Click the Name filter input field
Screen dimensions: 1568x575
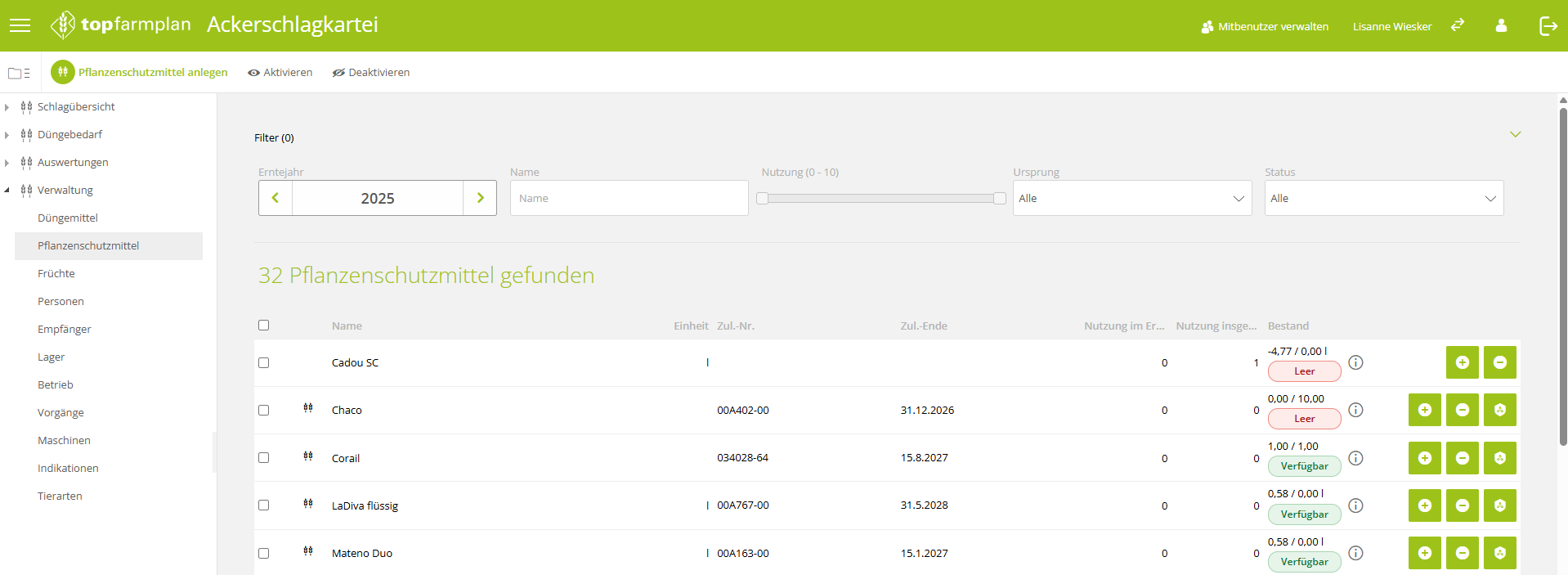[x=629, y=198]
